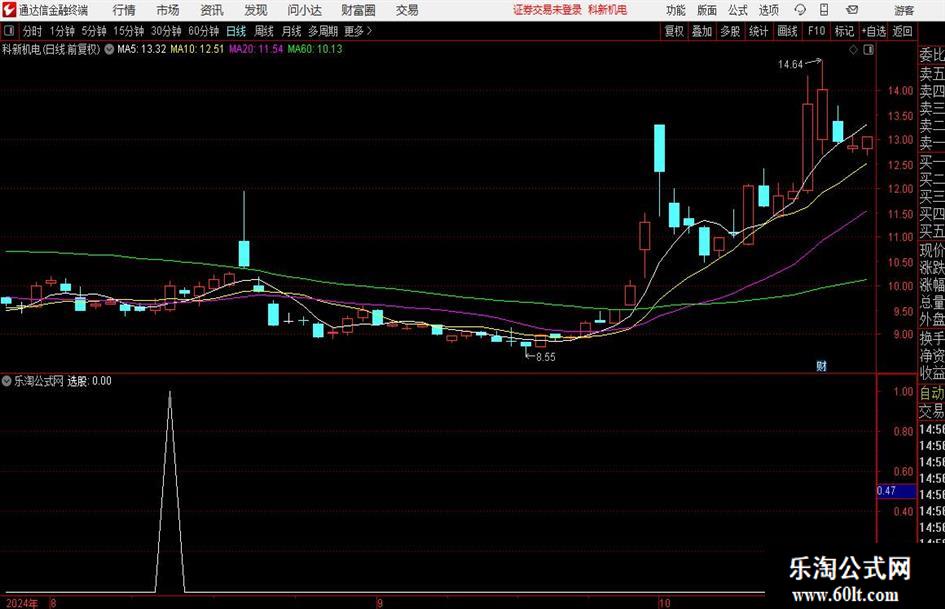Open the envelope messages icon
This screenshot has width=945, height=609.
pos(852,10)
